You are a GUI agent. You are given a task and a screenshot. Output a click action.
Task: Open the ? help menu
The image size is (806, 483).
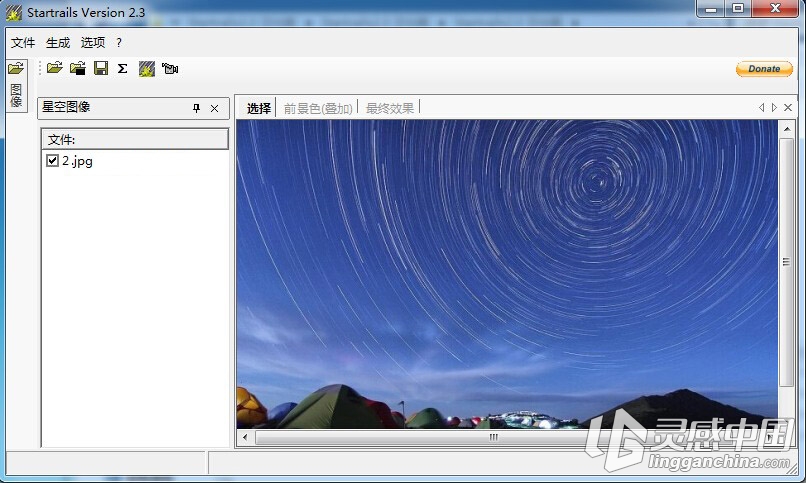click(119, 43)
